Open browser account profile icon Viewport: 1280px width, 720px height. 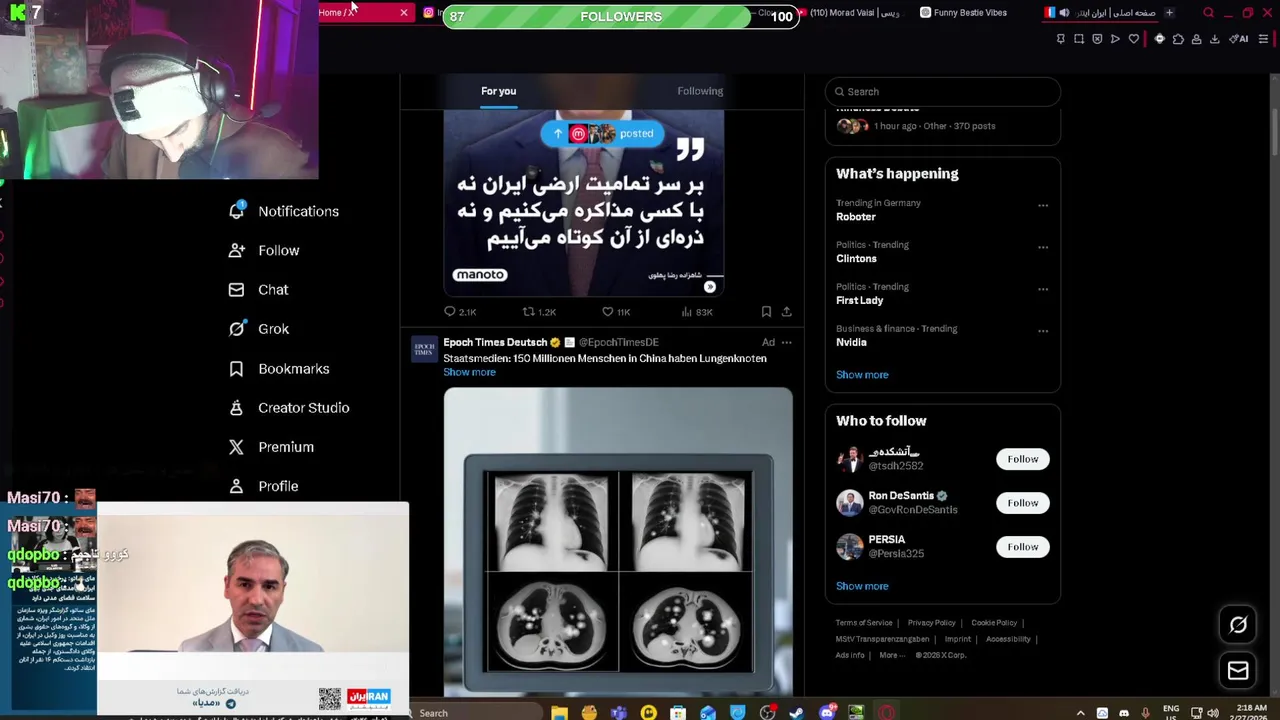click(x=1196, y=39)
